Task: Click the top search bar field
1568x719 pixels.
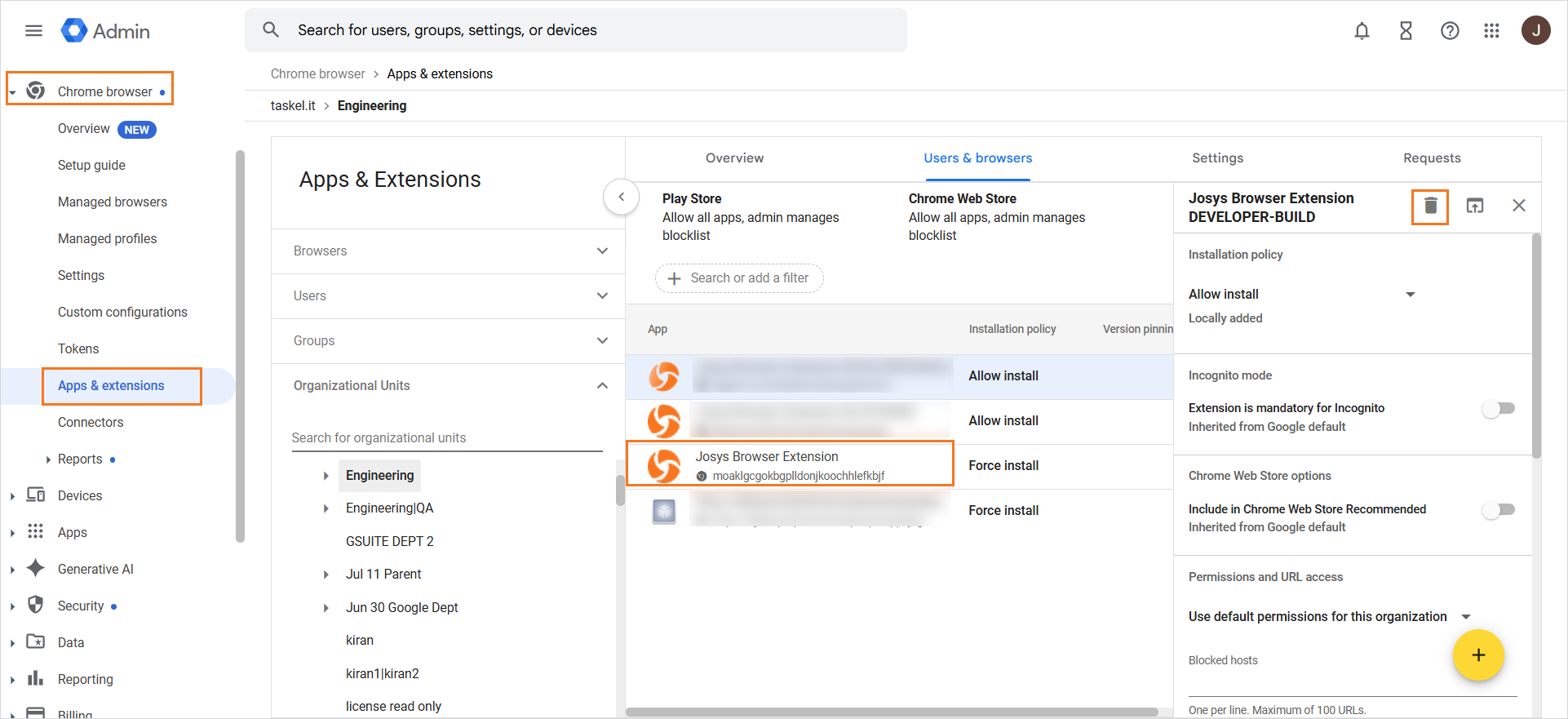Action: [x=576, y=30]
